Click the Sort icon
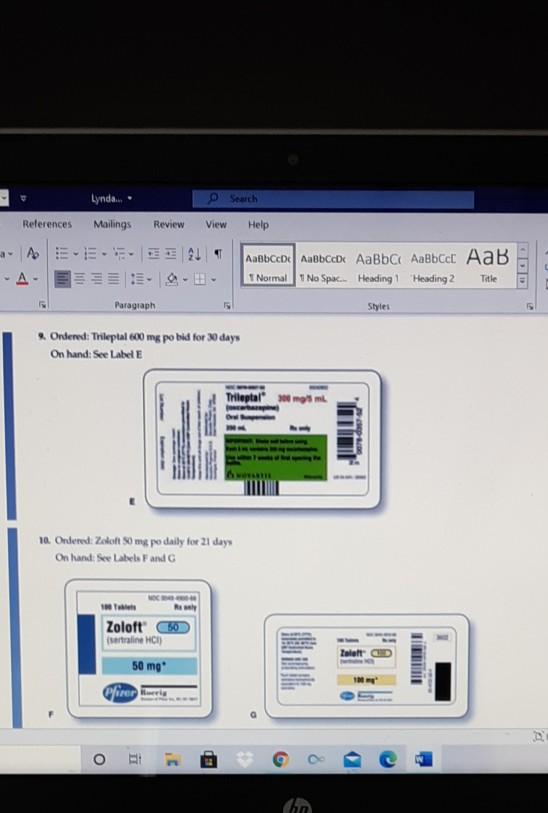Image resolution: width=548 pixels, height=813 pixels. (194, 254)
